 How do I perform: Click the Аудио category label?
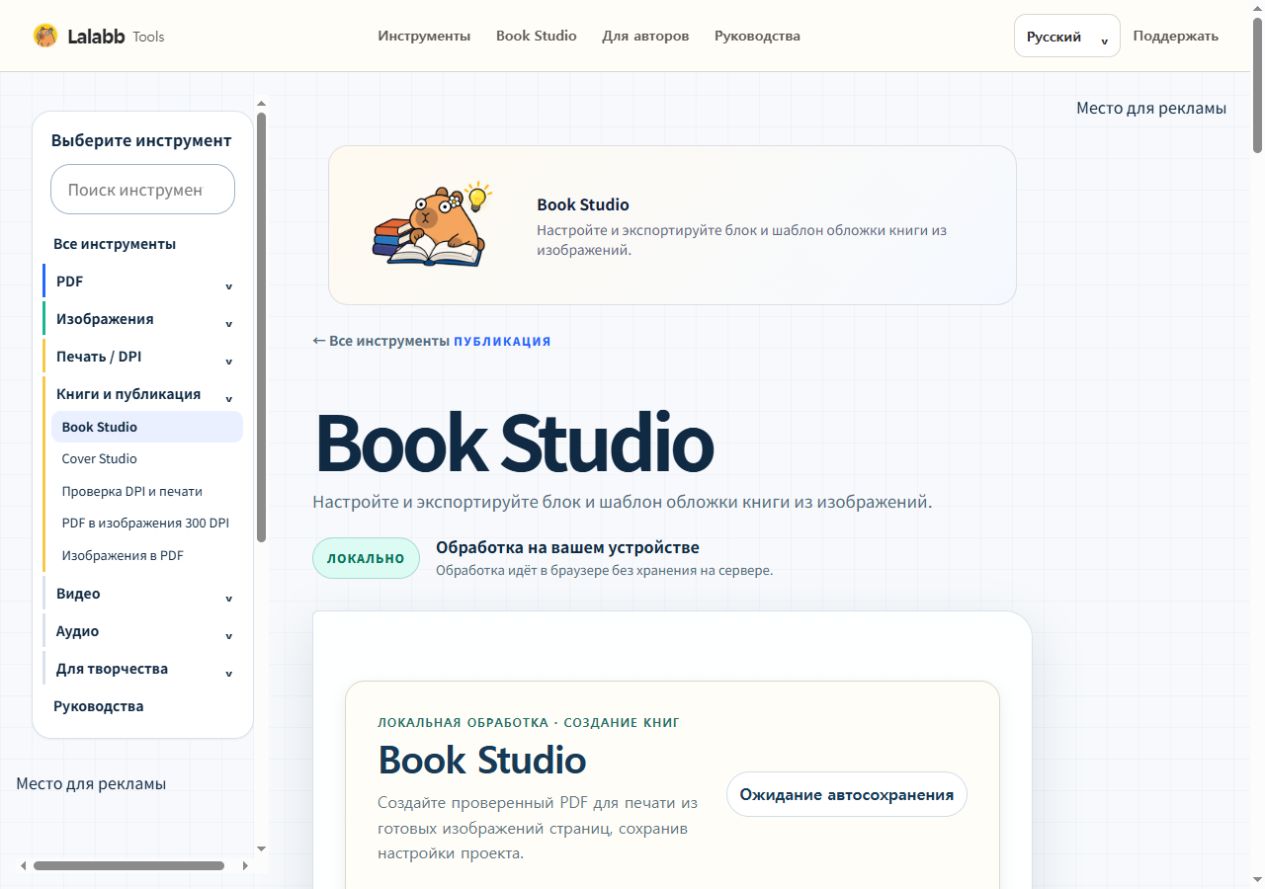click(x=77, y=631)
